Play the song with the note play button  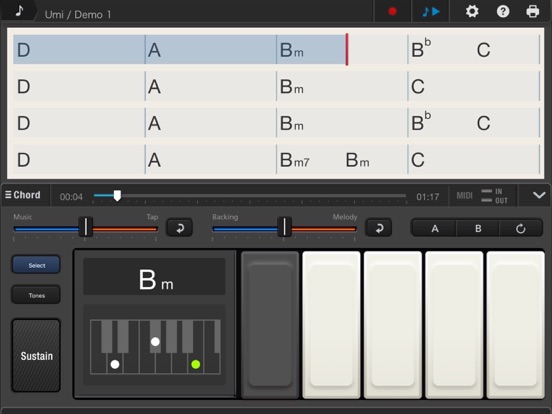point(431,12)
